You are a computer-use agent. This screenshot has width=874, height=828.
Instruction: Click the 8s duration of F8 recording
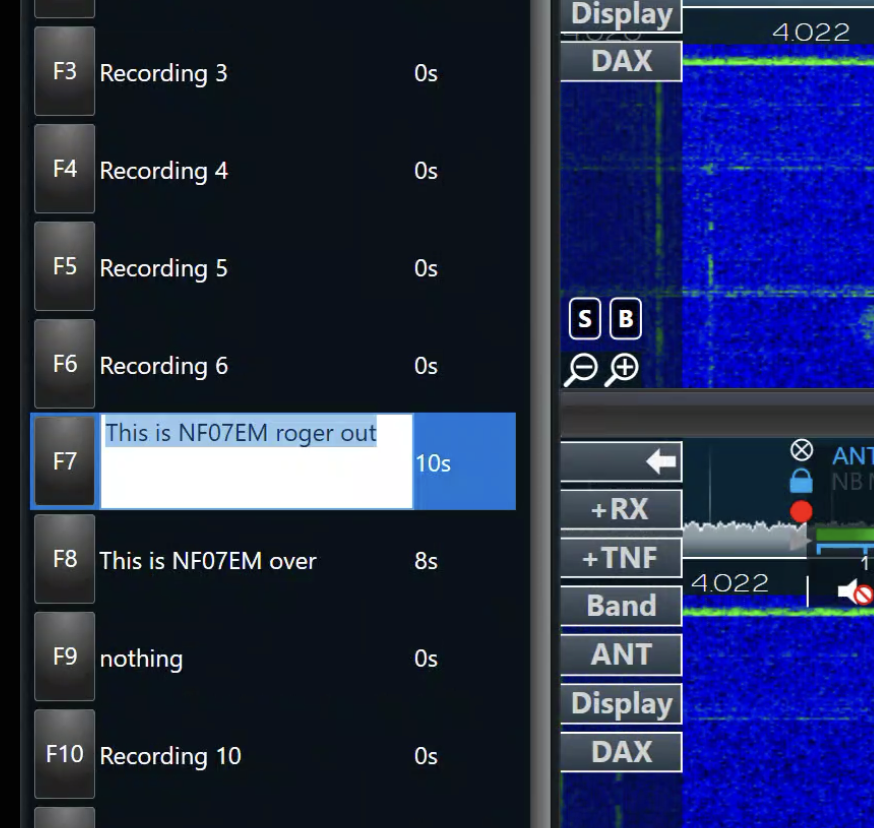(426, 561)
